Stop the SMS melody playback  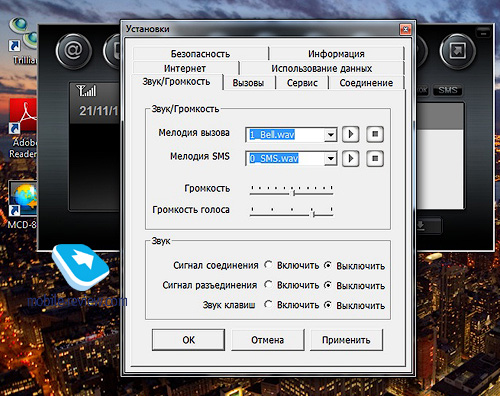pyautogui.click(x=375, y=158)
